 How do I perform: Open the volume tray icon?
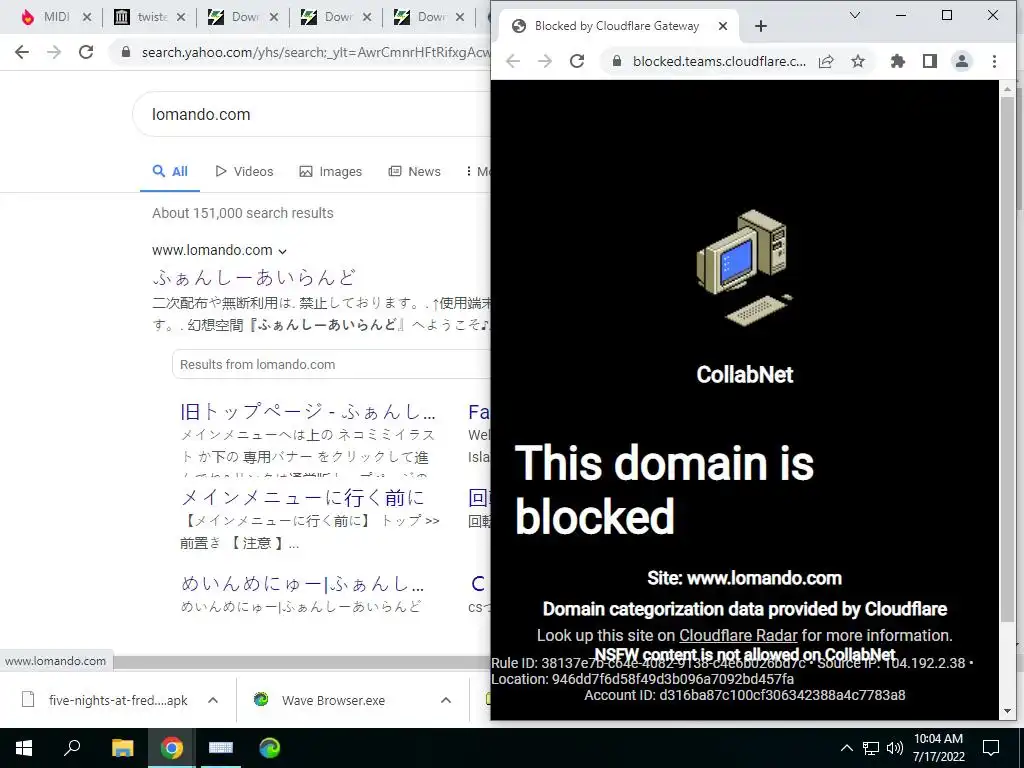tap(895, 748)
